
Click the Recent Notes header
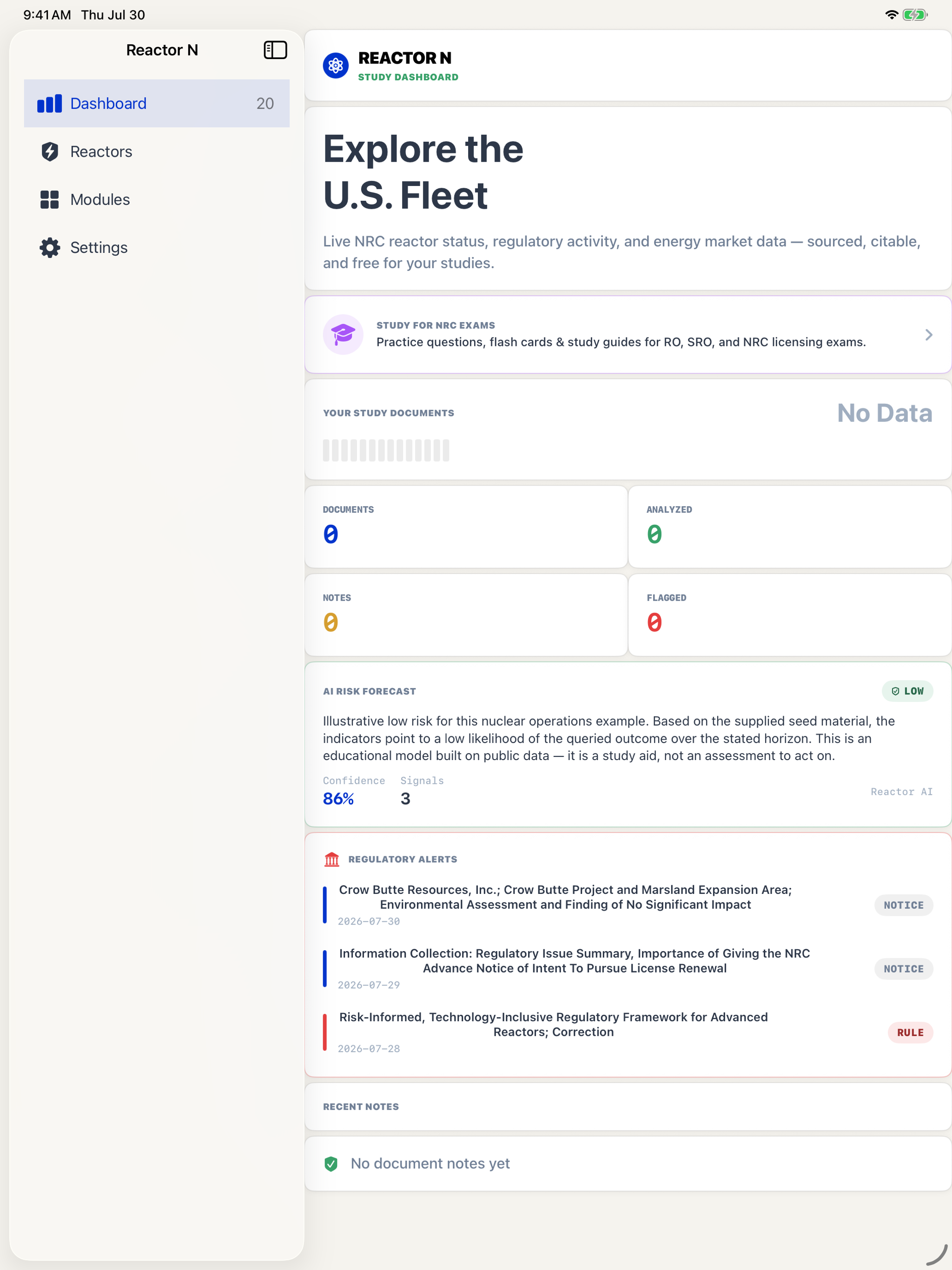[361, 1106]
